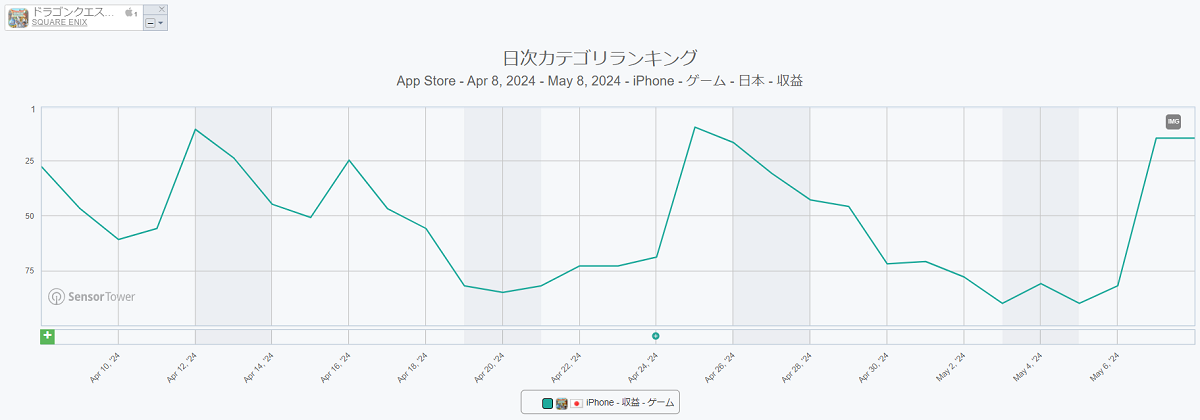Remove app with the X button
Screen dimensions: 1200x420
[162, 9]
